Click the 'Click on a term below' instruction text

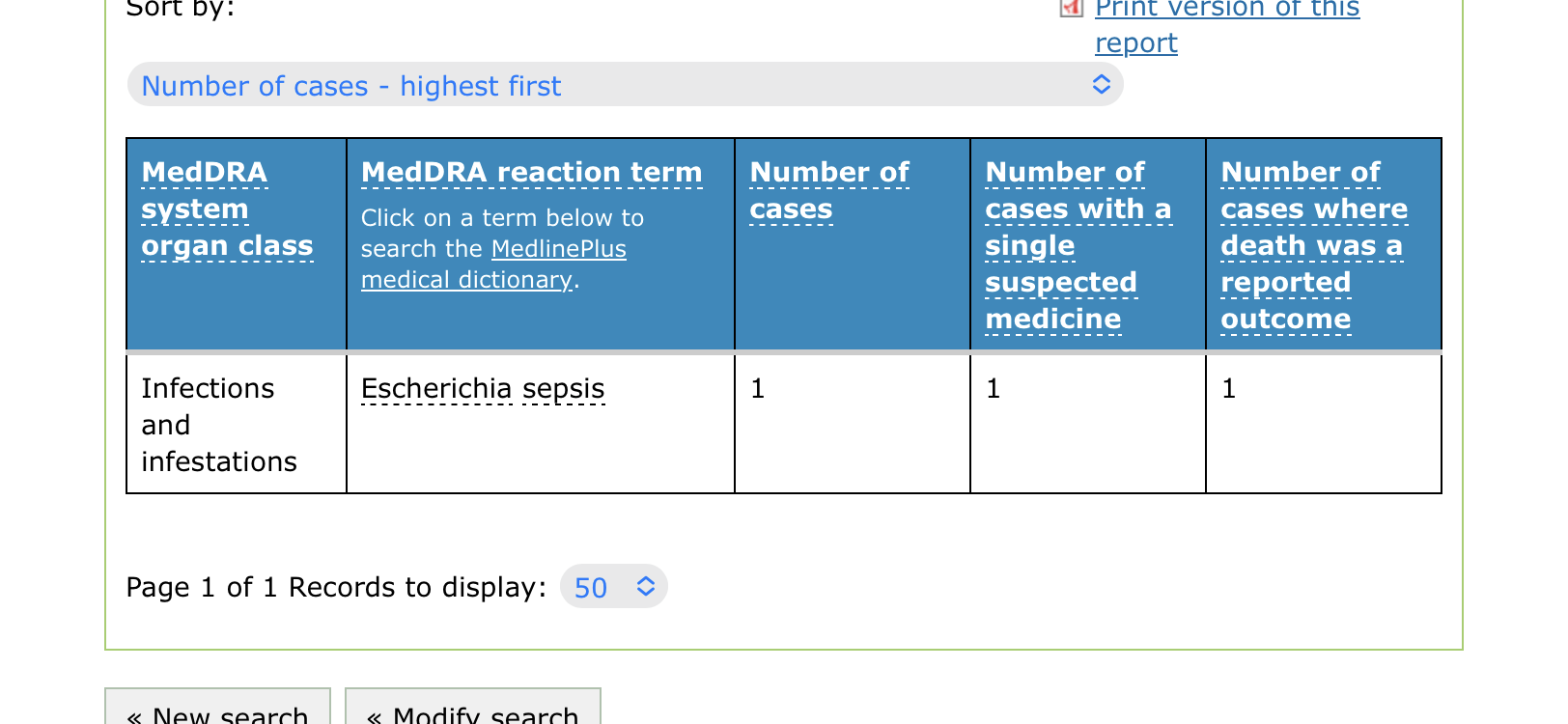click(502, 218)
